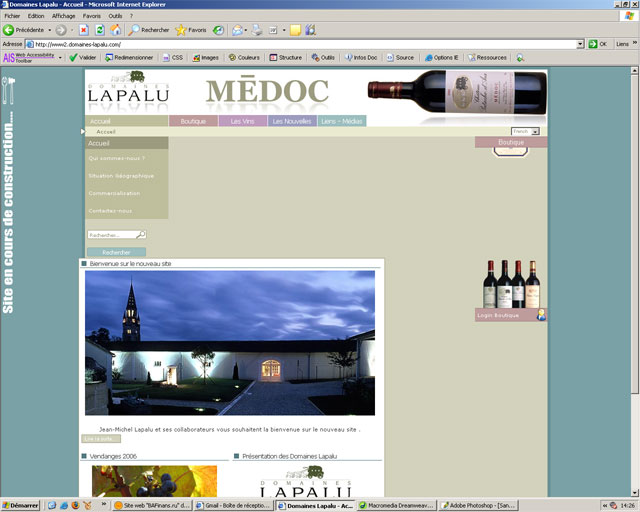Open the Situation Géographique link
Viewport: 640px width, 512px height.
click(121, 176)
